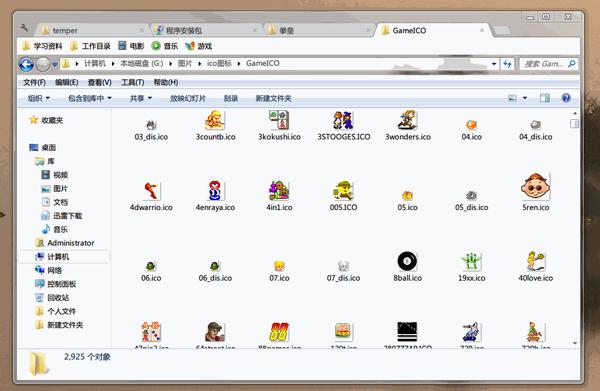Click the arrow after 计算机 in path
The height and width of the screenshot is (391, 600).
tap(113, 64)
